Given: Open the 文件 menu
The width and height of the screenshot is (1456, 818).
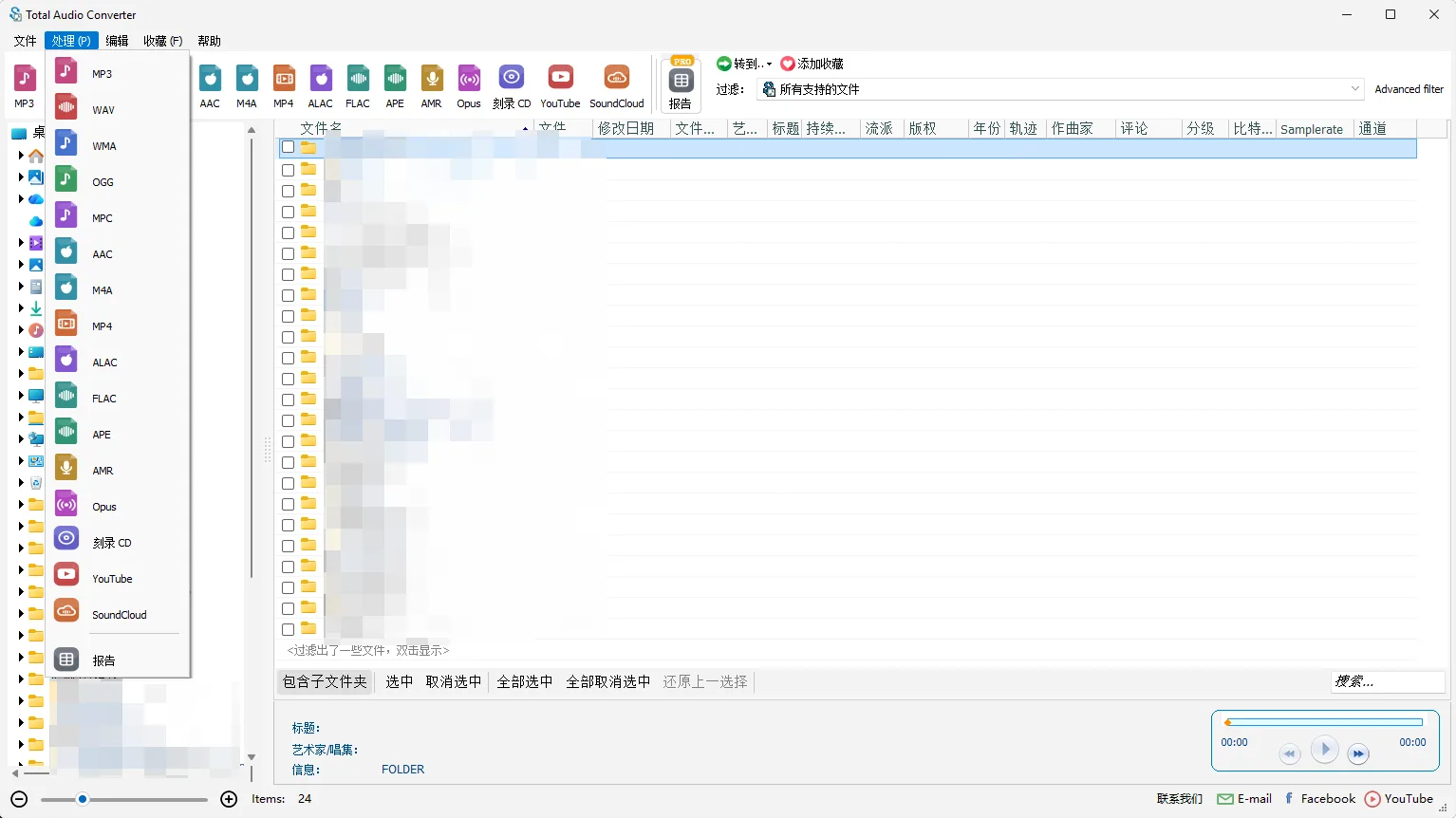Looking at the screenshot, I should click(25, 41).
